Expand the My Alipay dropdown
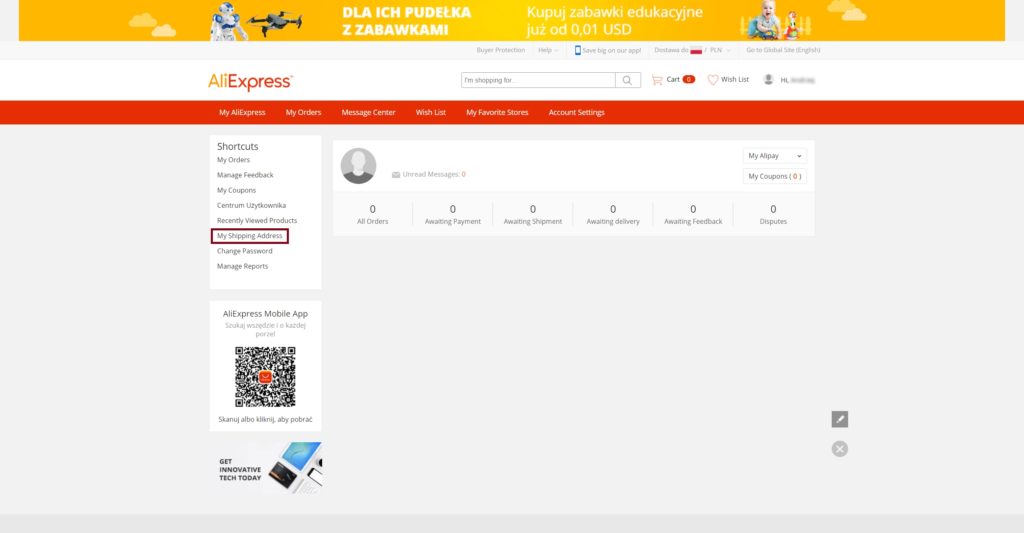 [775, 156]
